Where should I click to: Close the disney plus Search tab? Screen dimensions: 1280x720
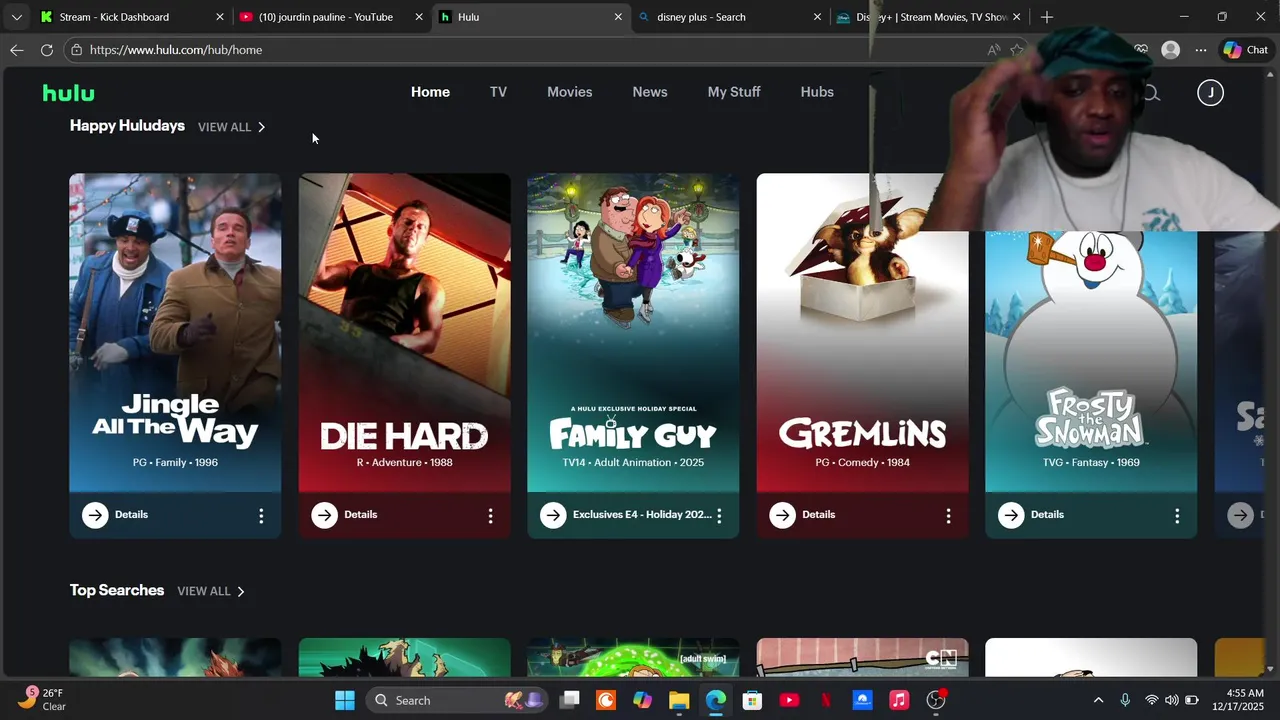[x=817, y=17]
